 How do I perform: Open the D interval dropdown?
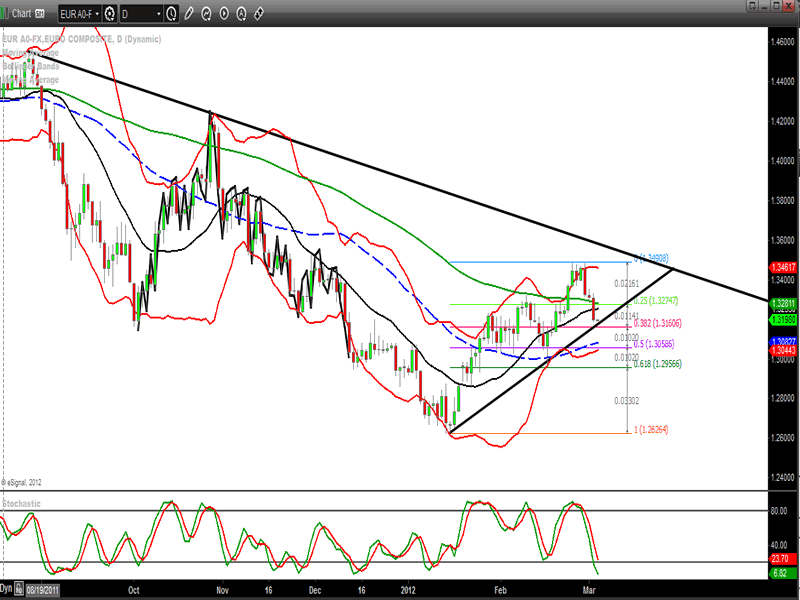142,14
